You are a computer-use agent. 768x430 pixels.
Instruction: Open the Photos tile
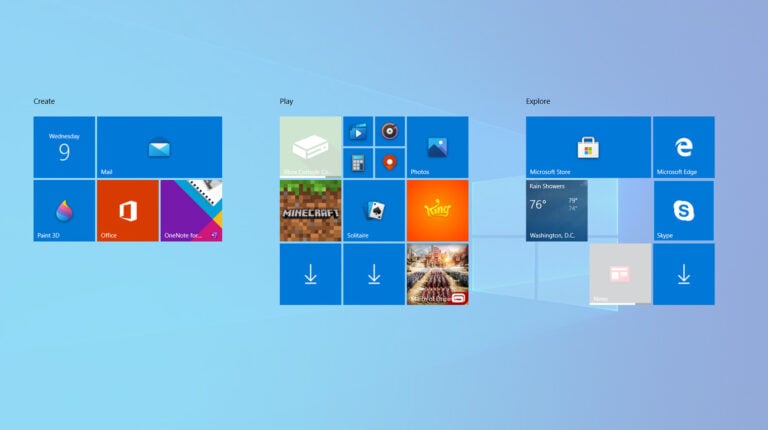click(x=437, y=147)
